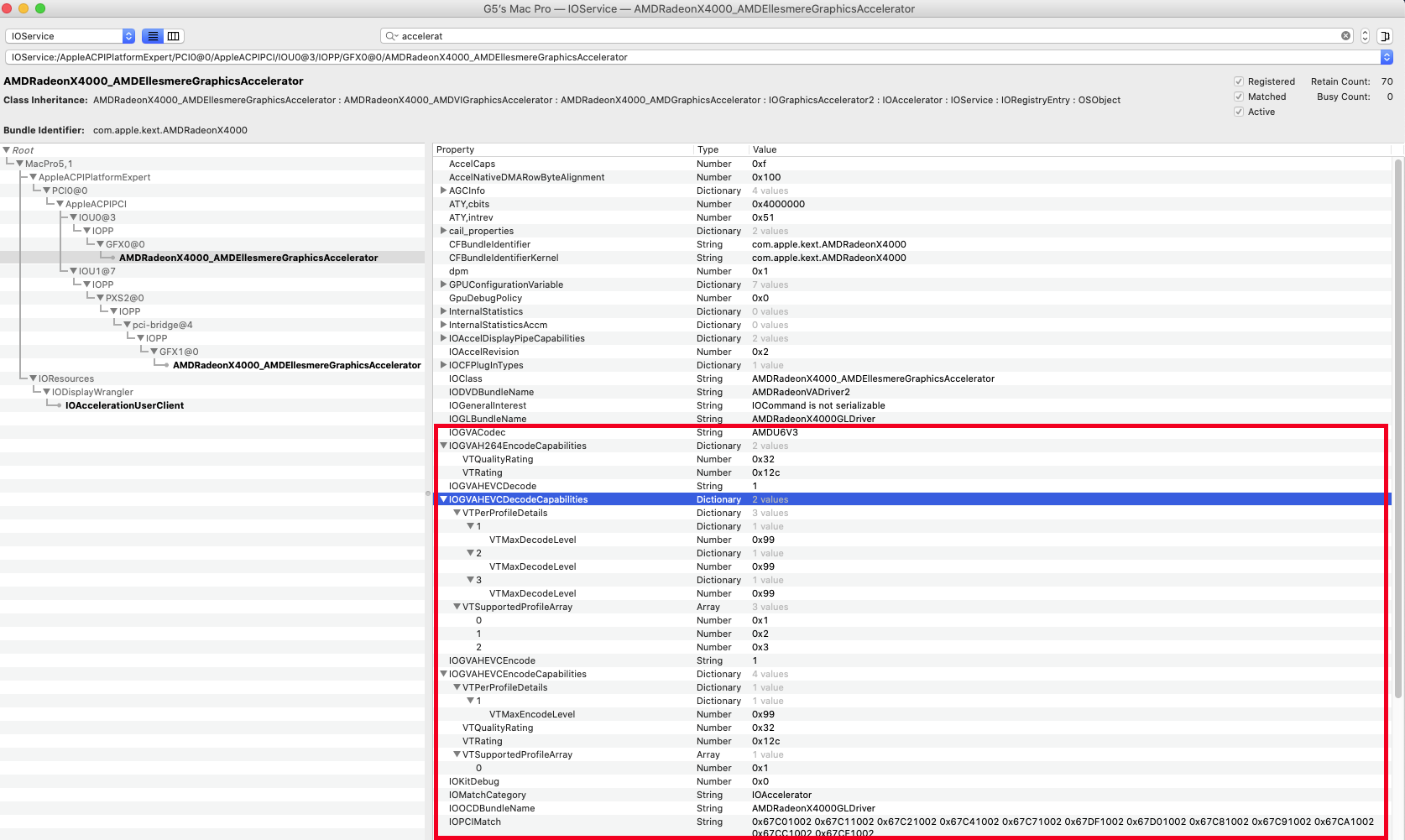Open the IOService plane dropdown
Image resolution: width=1405 pixels, height=840 pixels.
tap(71, 36)
